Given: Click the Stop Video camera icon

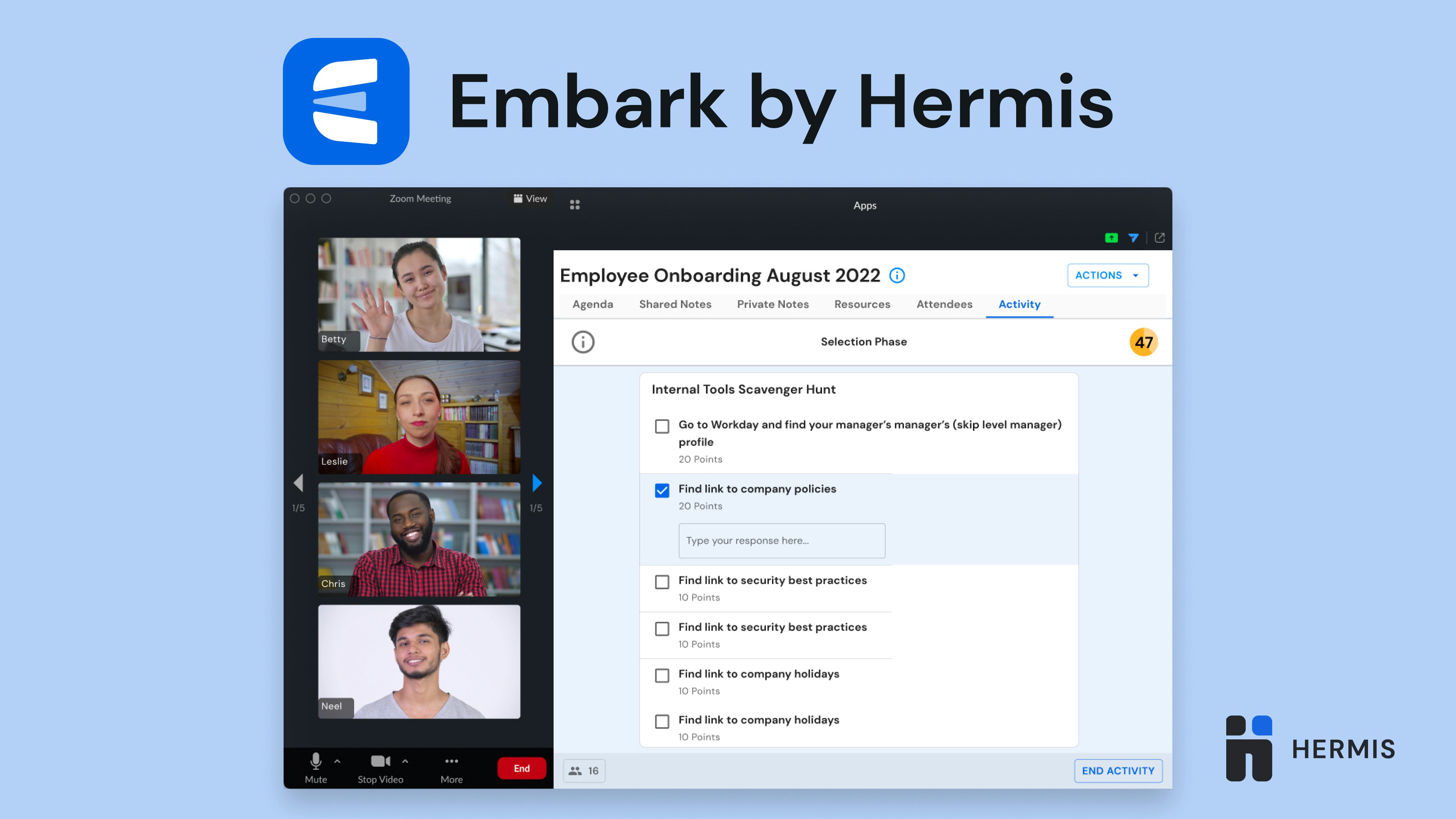Looking at the screenshot, I should coord(380,761).
